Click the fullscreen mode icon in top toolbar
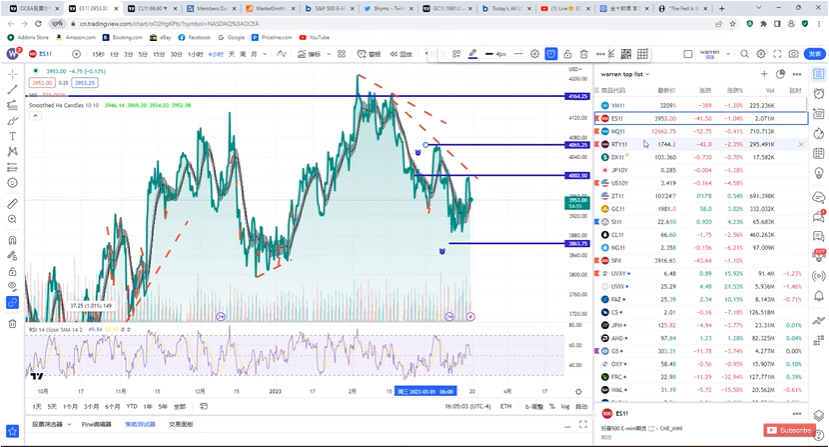This screenshot has height=447, width=829. click(x=777, y=54)
